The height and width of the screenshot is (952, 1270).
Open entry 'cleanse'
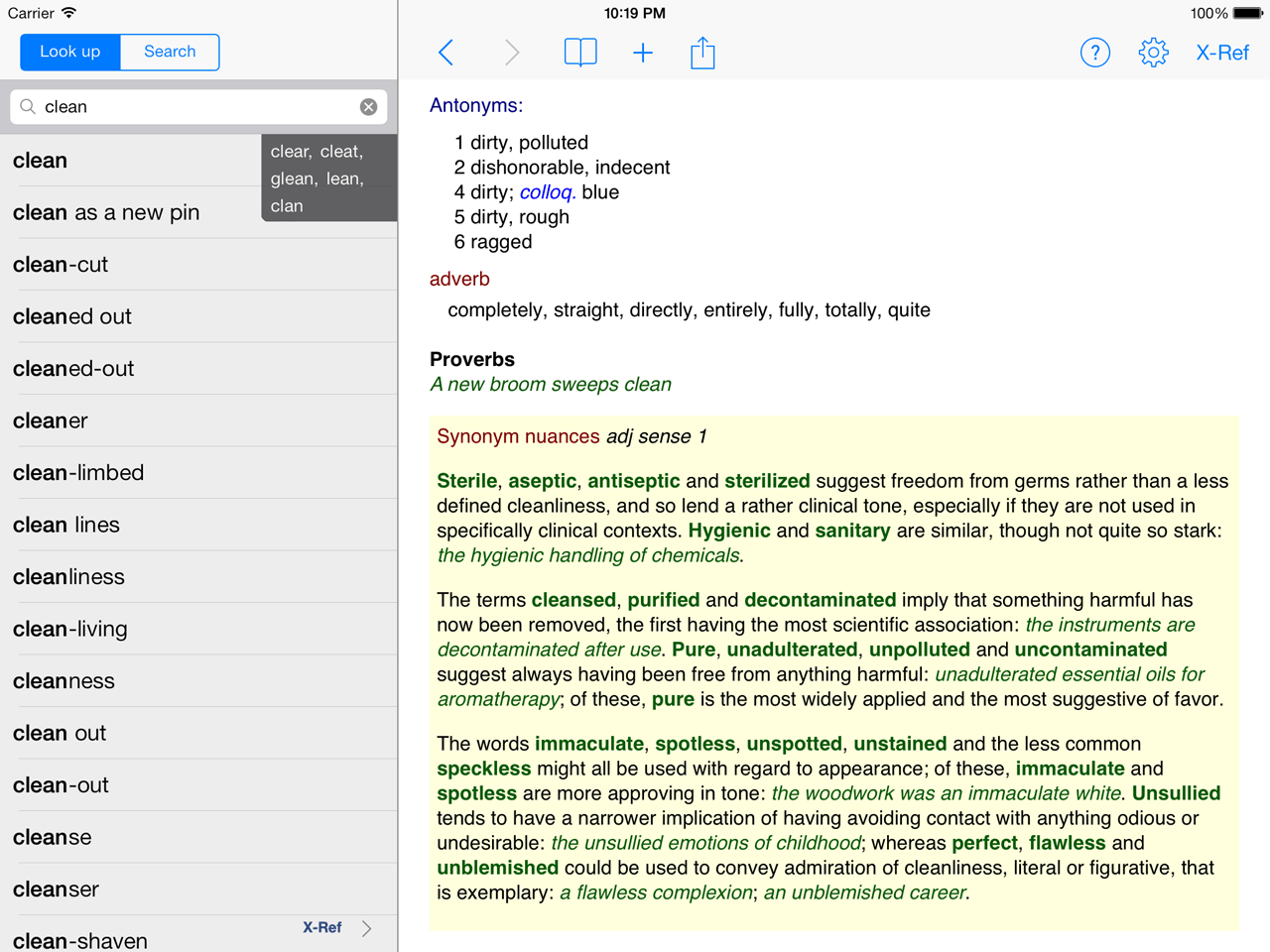198,837
